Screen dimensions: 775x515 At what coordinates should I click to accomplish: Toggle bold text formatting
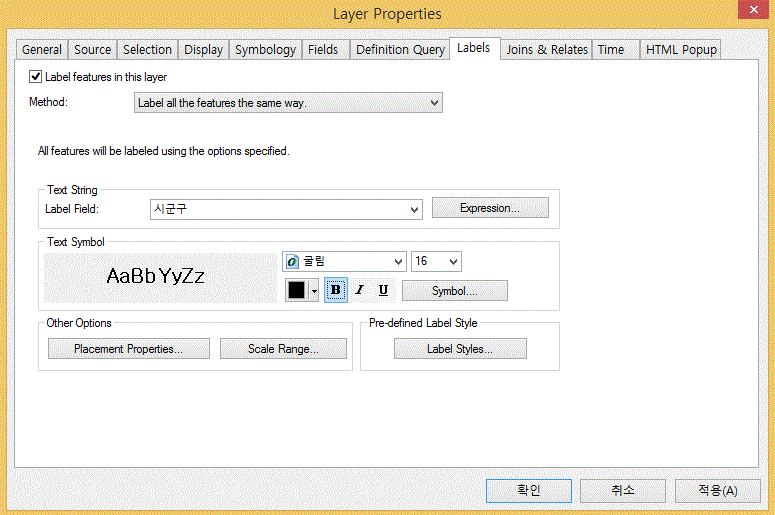(x=336, y=290)
